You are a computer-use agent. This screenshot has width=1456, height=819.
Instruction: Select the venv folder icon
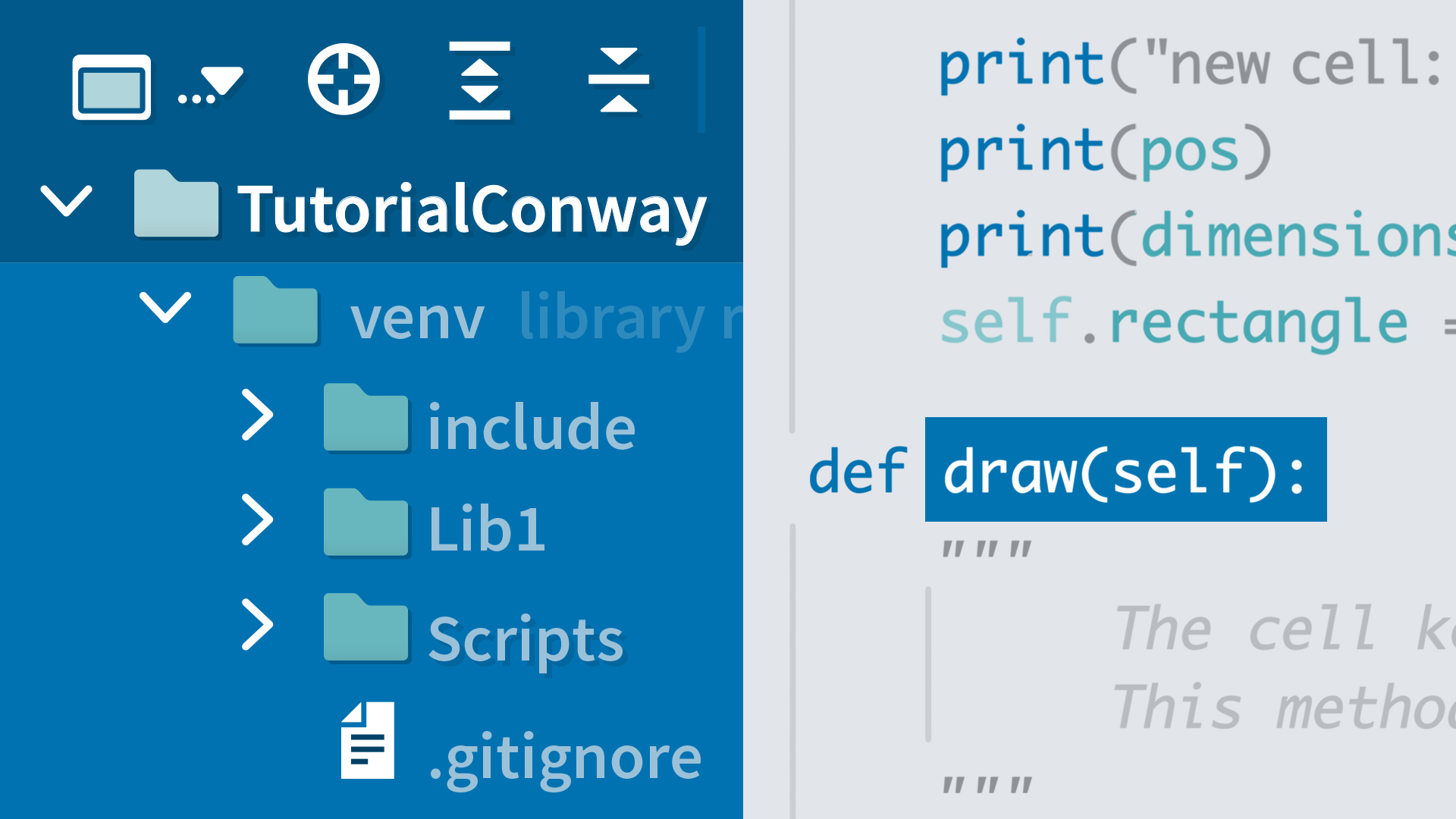pyautogui.click(x=275, y=311)
